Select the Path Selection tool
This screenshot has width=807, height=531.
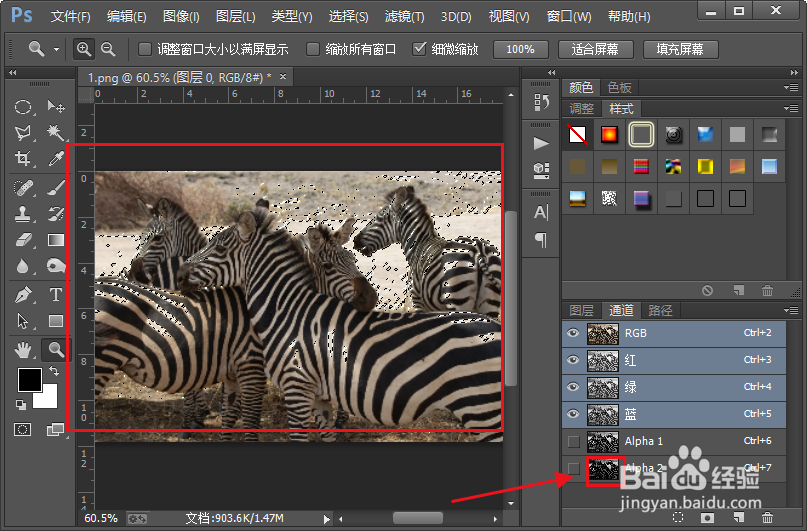tap(23, 321)
